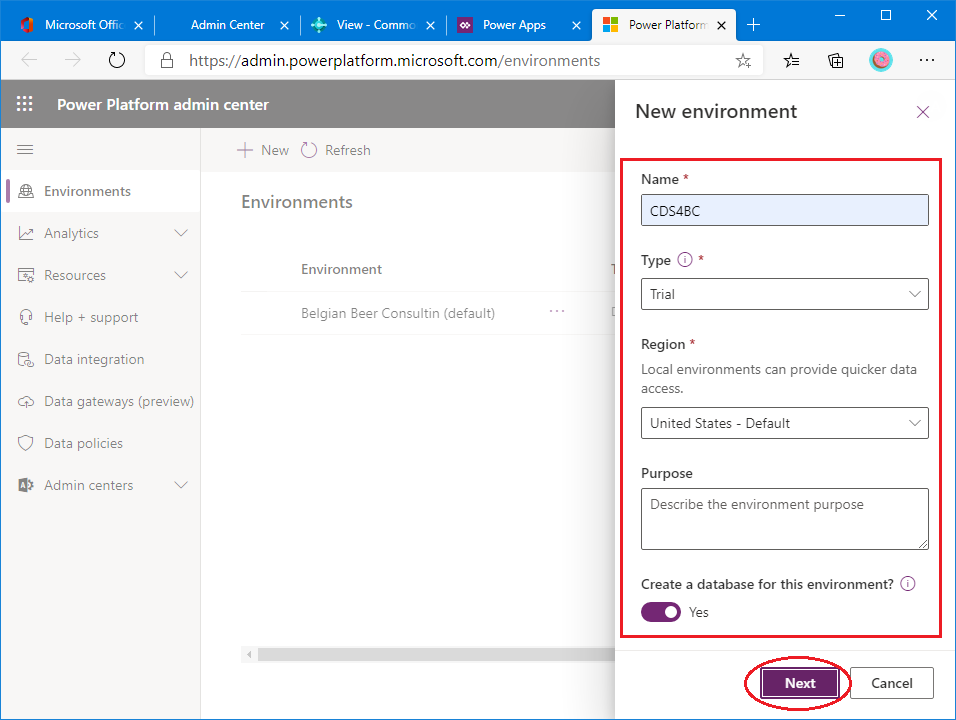Open the Belgian Beer Consultin (default) environment
This screenshot has height=720, width=956.
click(x=398, y=313)
